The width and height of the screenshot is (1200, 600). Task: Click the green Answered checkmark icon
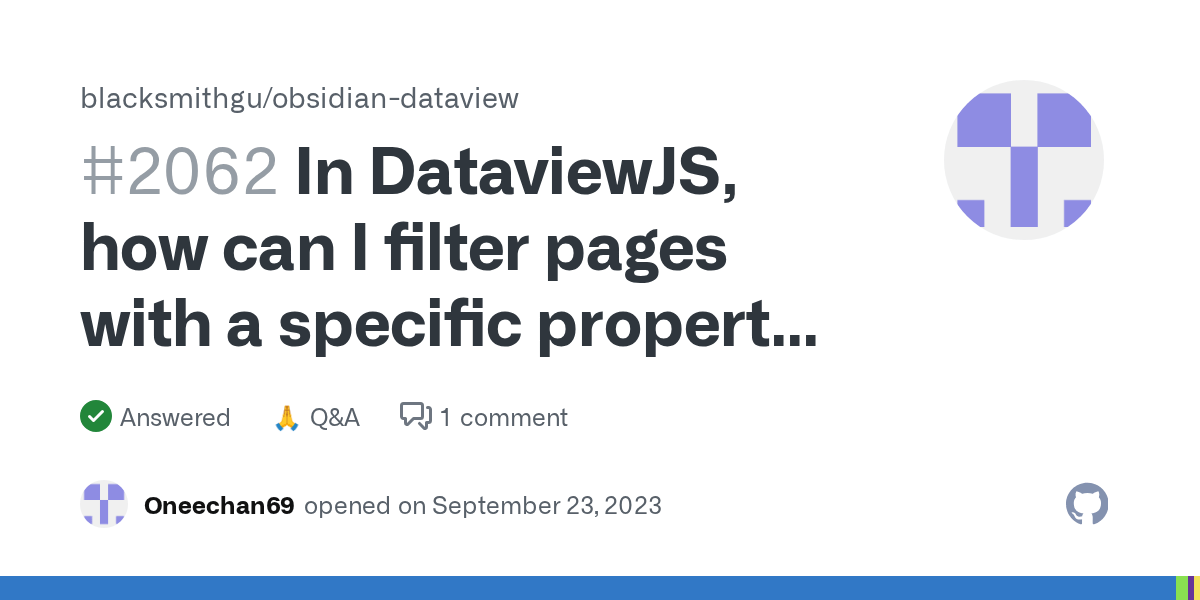point(95,416)
